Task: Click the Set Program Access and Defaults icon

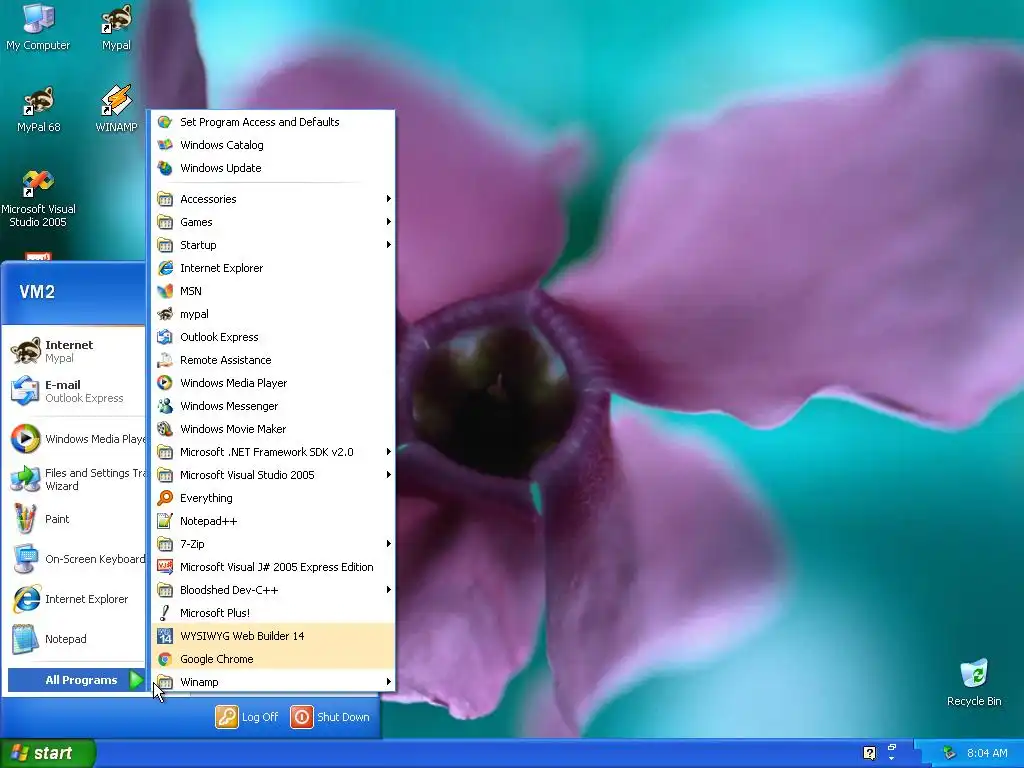Action: pos(165,122)
